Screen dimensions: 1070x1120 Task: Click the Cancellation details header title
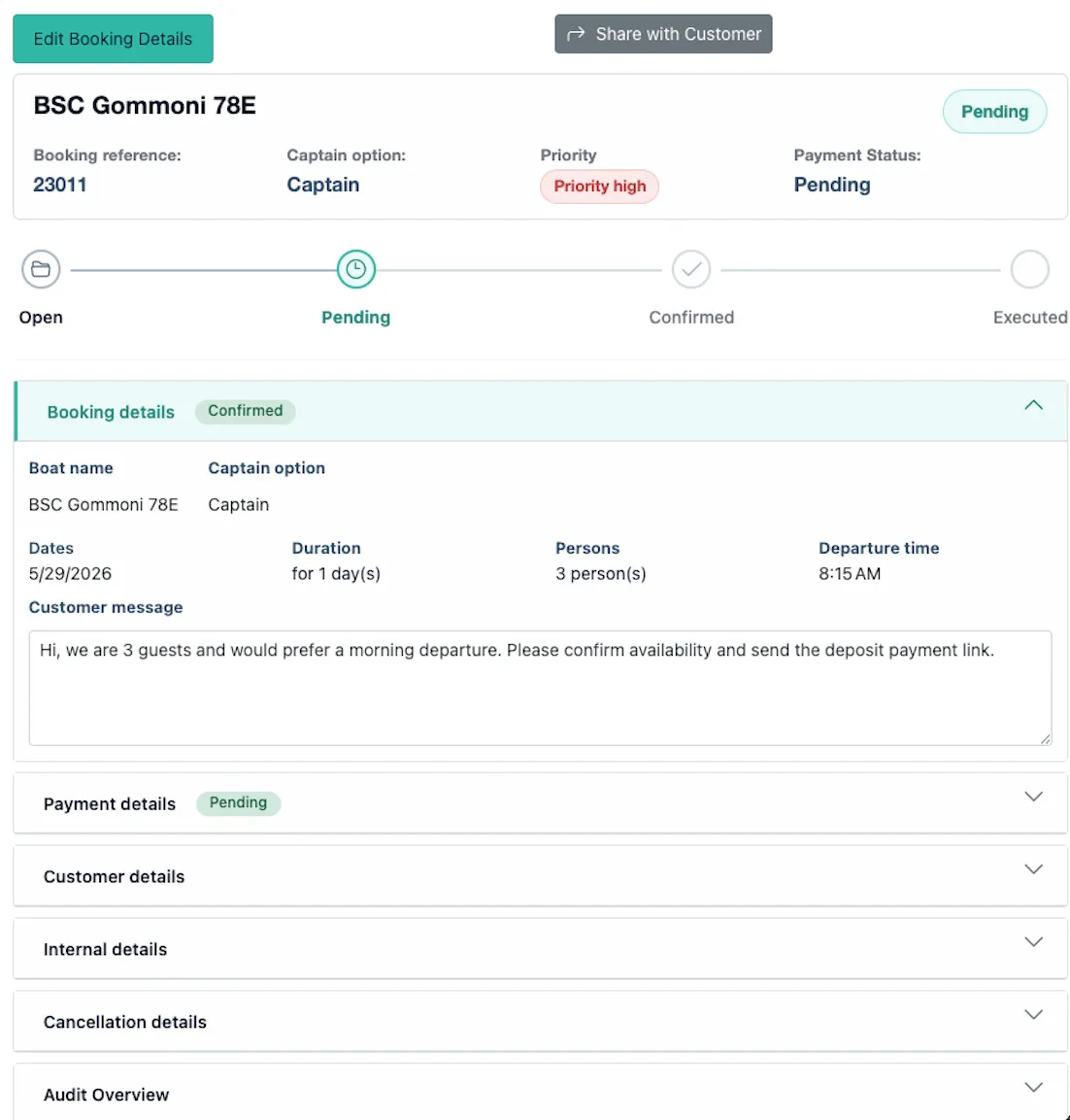(125, 1022)
